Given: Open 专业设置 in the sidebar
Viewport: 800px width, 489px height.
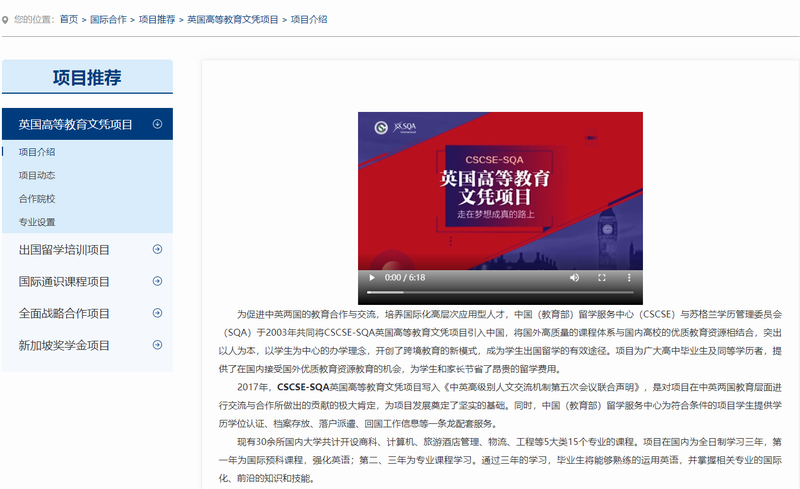Looking at the screenshot, I should (37, 221).
